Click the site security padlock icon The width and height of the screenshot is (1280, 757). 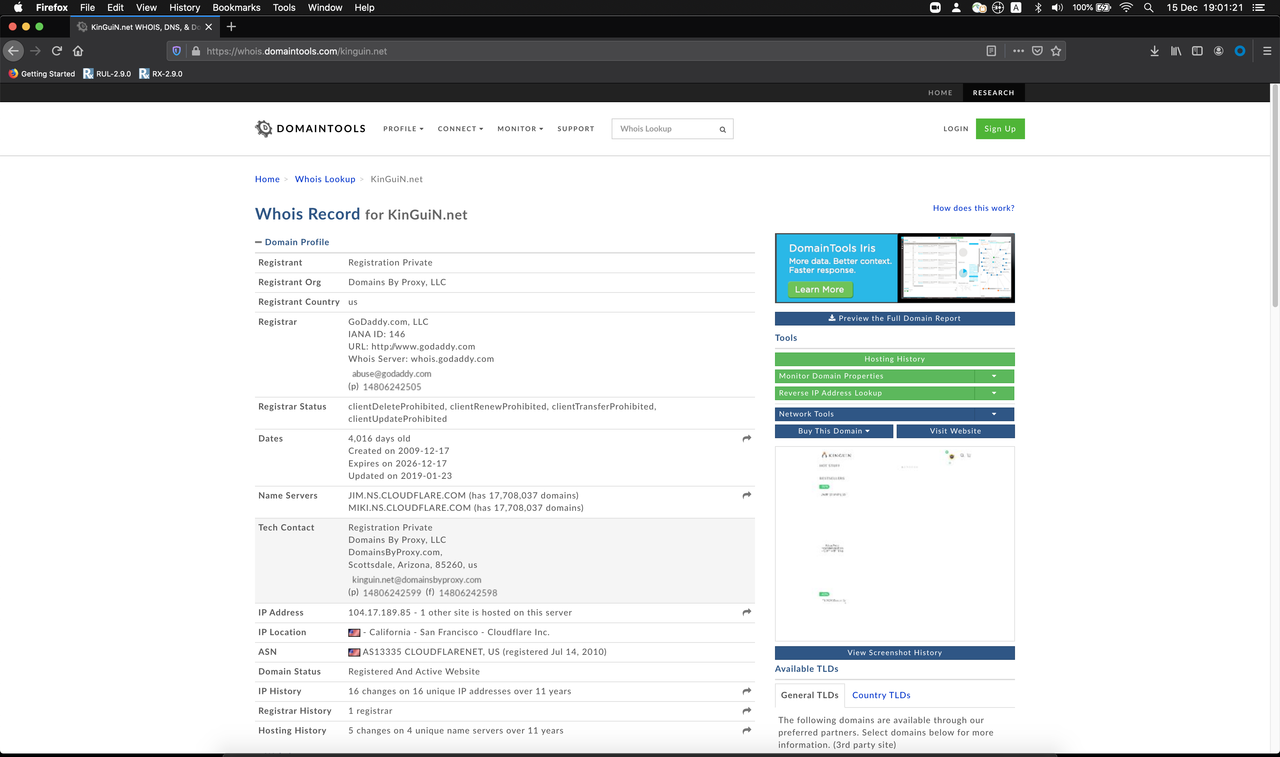196,51
